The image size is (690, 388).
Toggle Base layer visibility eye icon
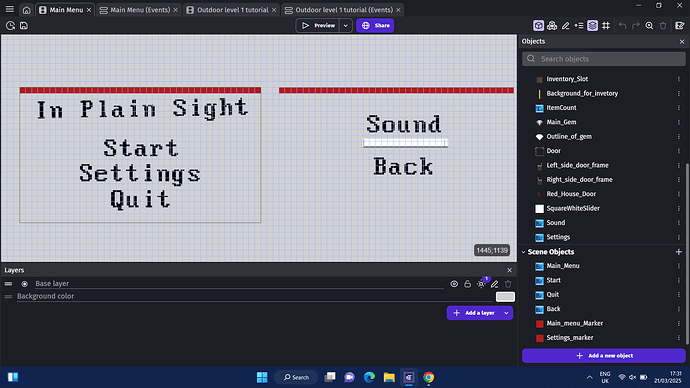pos(454,284)
